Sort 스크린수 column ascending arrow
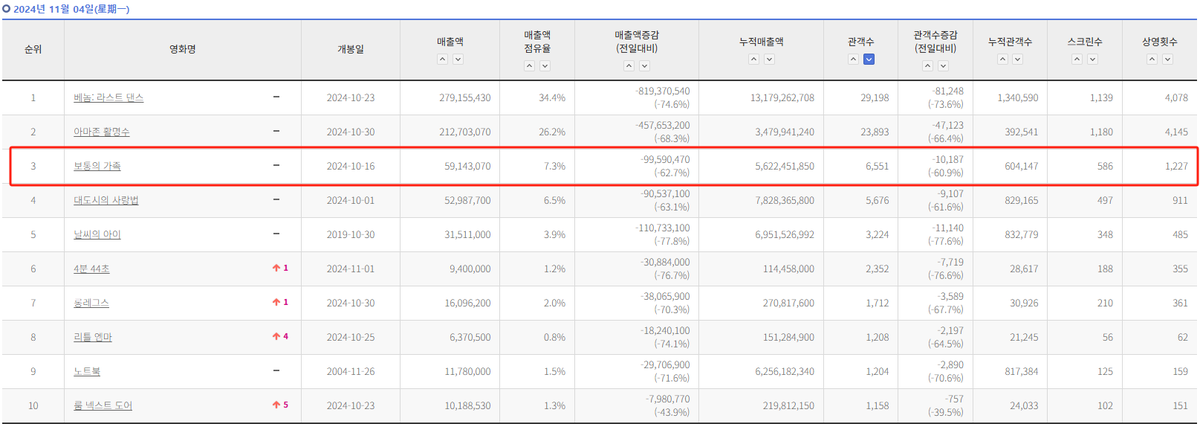 point(1076,59)
